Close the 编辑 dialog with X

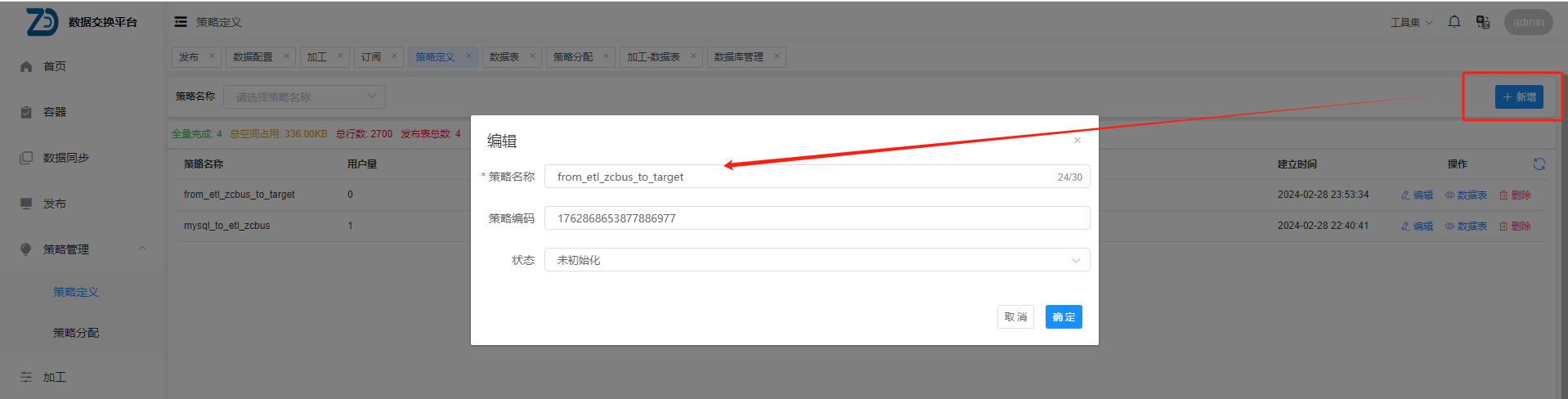click(1077, 141)
